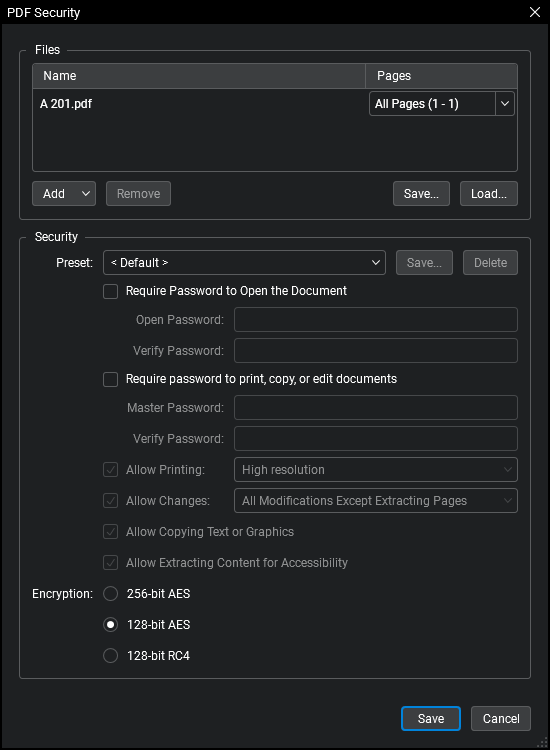This screenshot has height=750, width=550.
Task: Click the Open Password input field
Action: click(x=375, y=320)
